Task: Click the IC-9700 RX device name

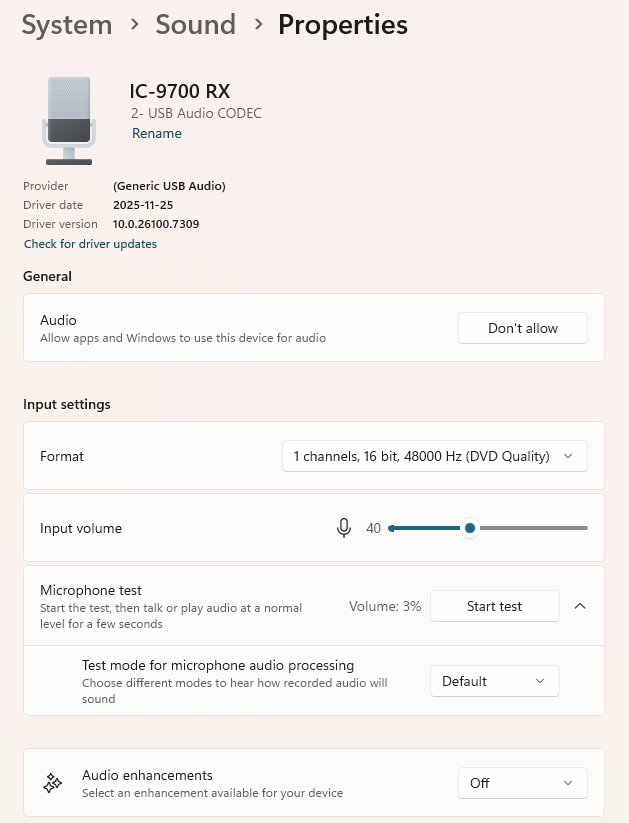Action: point(180,92)
